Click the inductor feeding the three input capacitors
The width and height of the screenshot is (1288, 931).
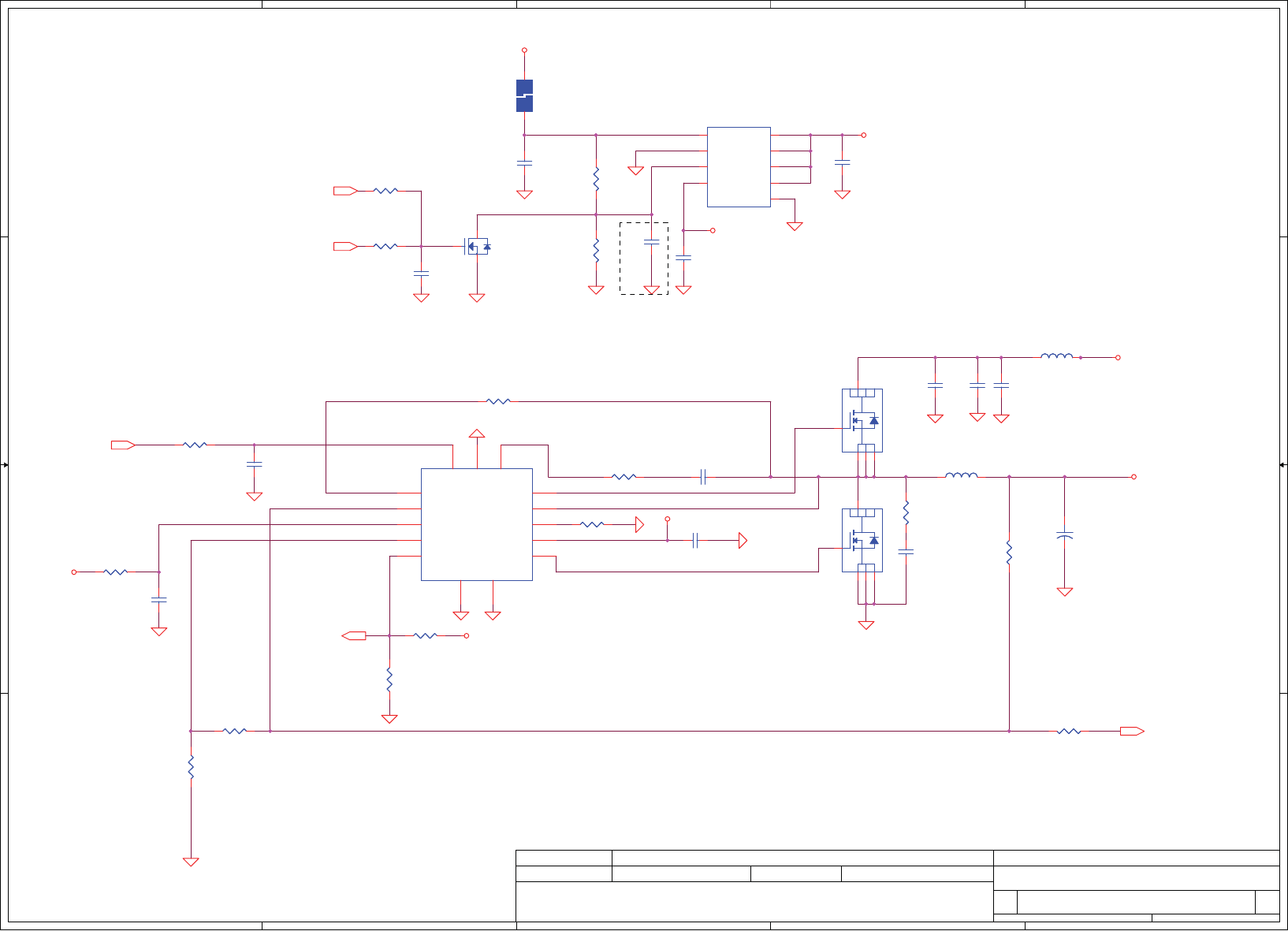(1056, 356)
